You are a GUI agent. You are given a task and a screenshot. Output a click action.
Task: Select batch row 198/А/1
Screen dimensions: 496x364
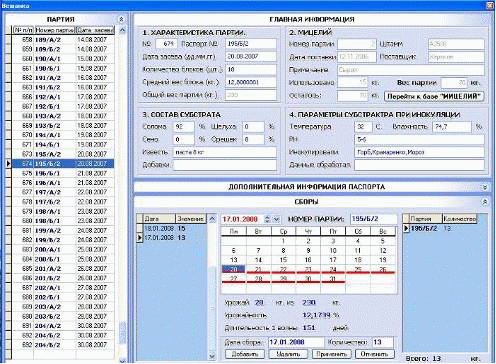[x=63, y=211]
